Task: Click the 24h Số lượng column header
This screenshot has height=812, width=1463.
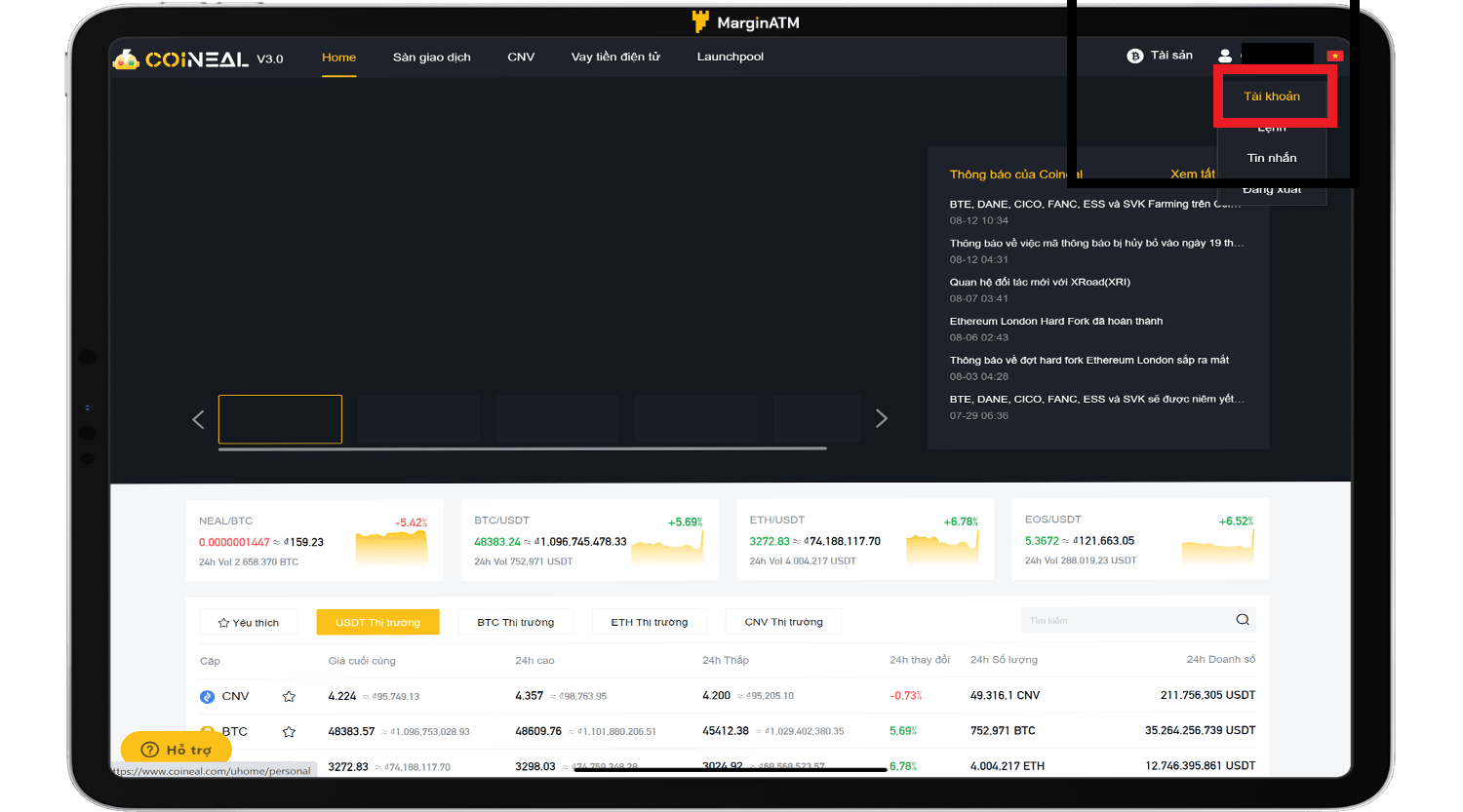Action: pyautogui.click(x=1004, y=660)
